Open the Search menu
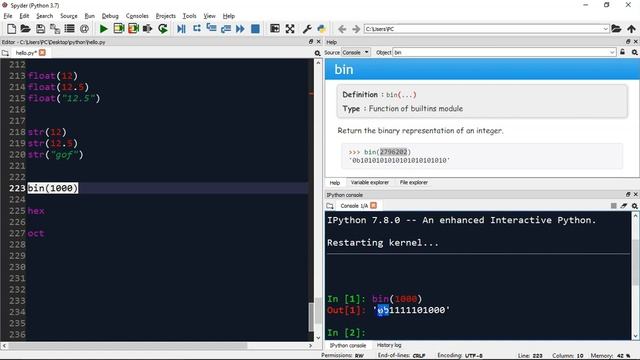Viewport: 640px width, 360px height. pyautogui.click(x=44, y=16)
